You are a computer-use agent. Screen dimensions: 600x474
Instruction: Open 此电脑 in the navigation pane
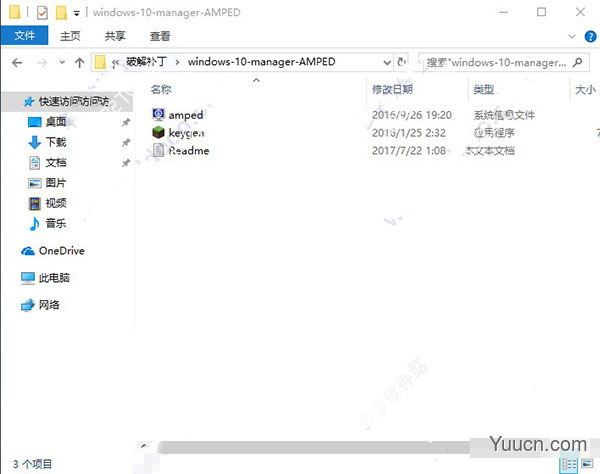(54, 278)
